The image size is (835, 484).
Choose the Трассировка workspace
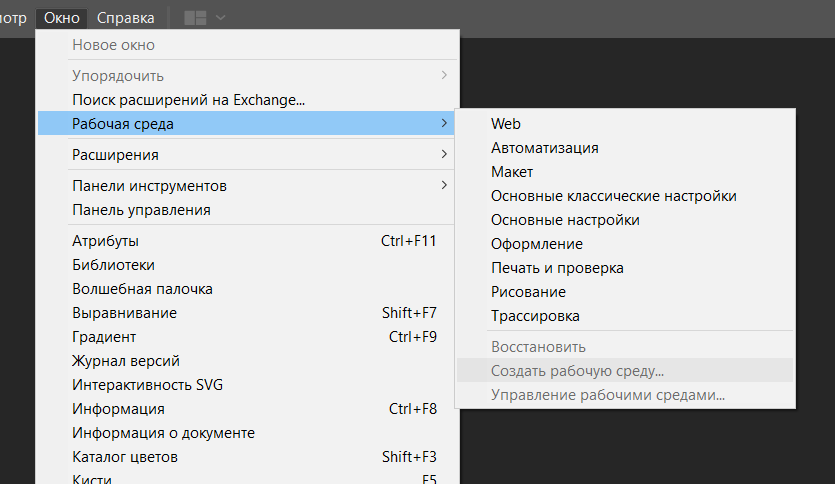[535, 316]
